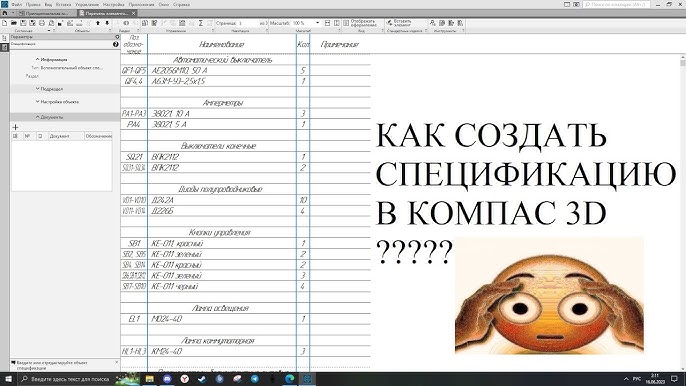Screen dimensions: 686x386
Task: Switch to the Принципиальная document tab
Action: [x=46, y=14]
